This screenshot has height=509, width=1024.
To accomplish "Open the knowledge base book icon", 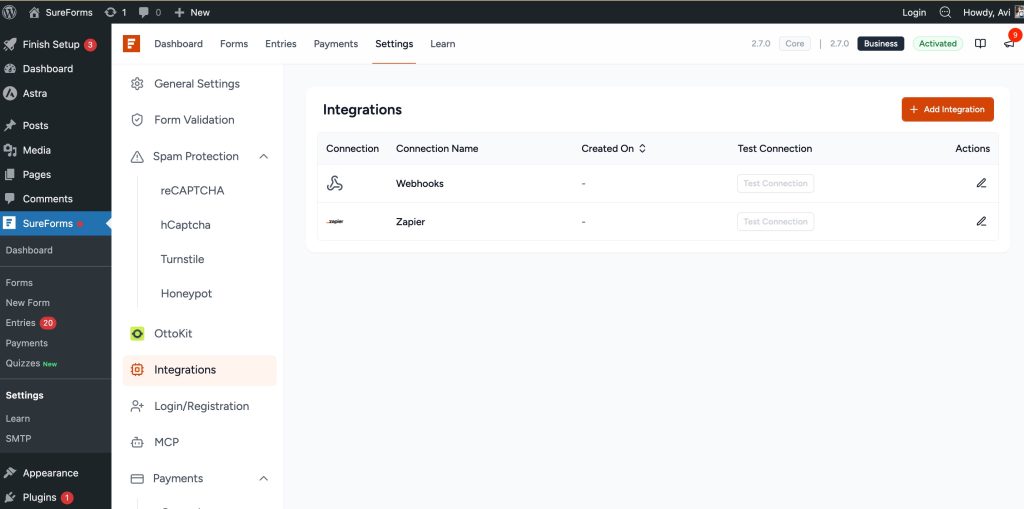I will pos(980,44).
